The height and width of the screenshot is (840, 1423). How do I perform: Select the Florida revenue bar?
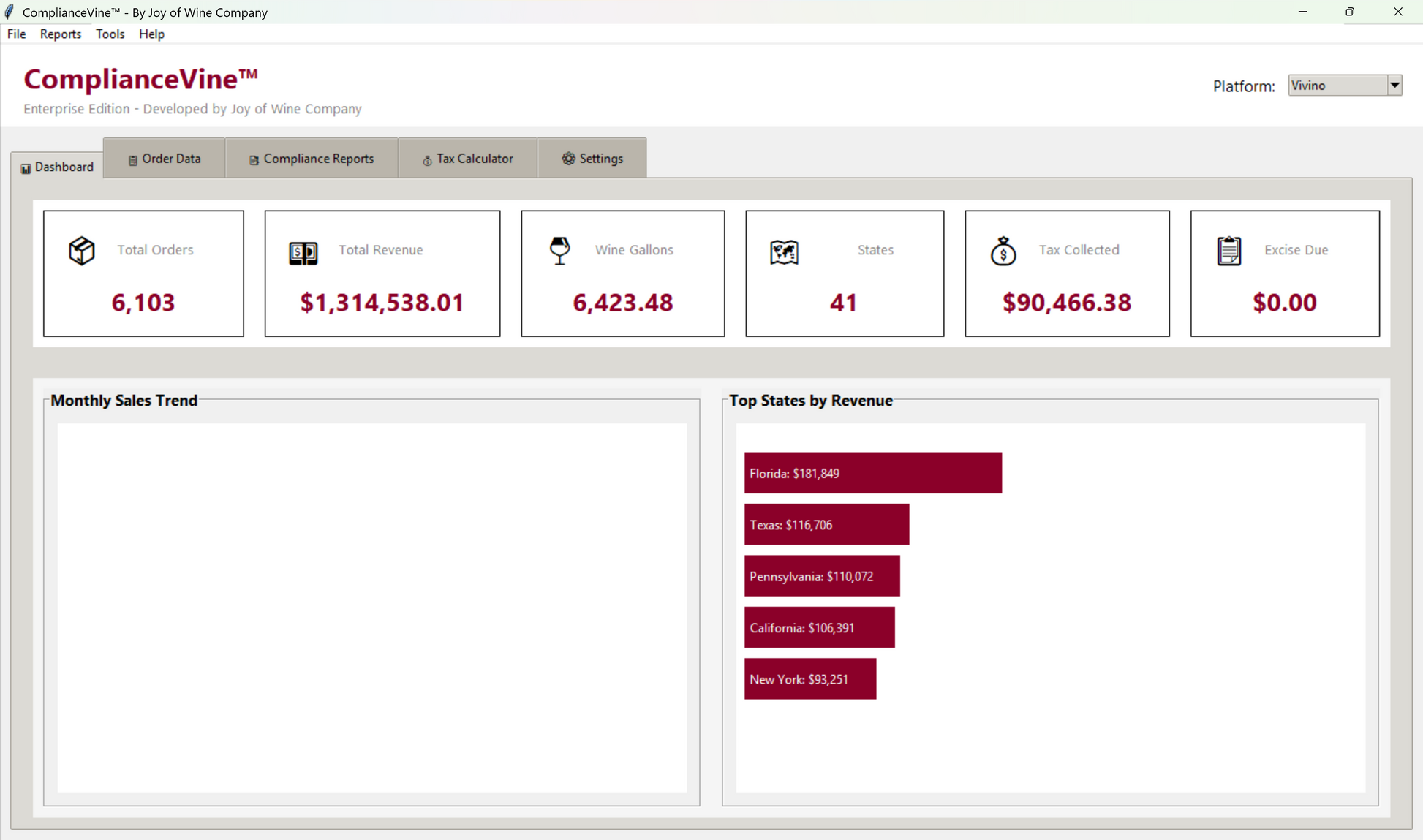pos(873,473)
